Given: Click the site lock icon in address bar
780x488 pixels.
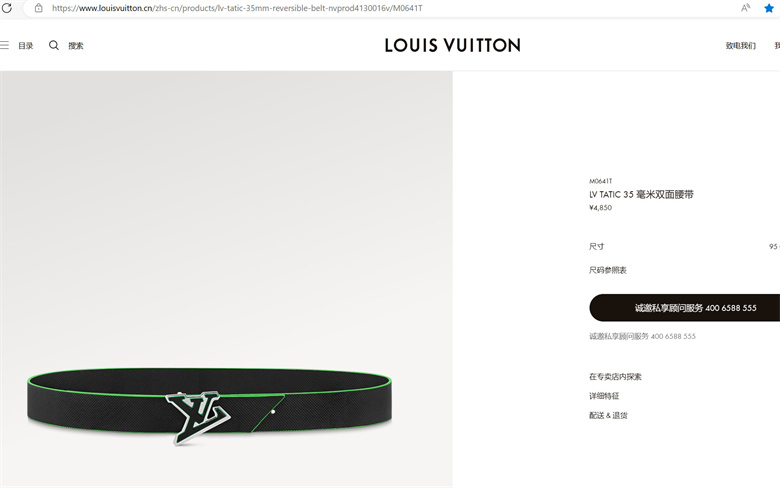Looking at the screenshot, I should pos(38,8).
